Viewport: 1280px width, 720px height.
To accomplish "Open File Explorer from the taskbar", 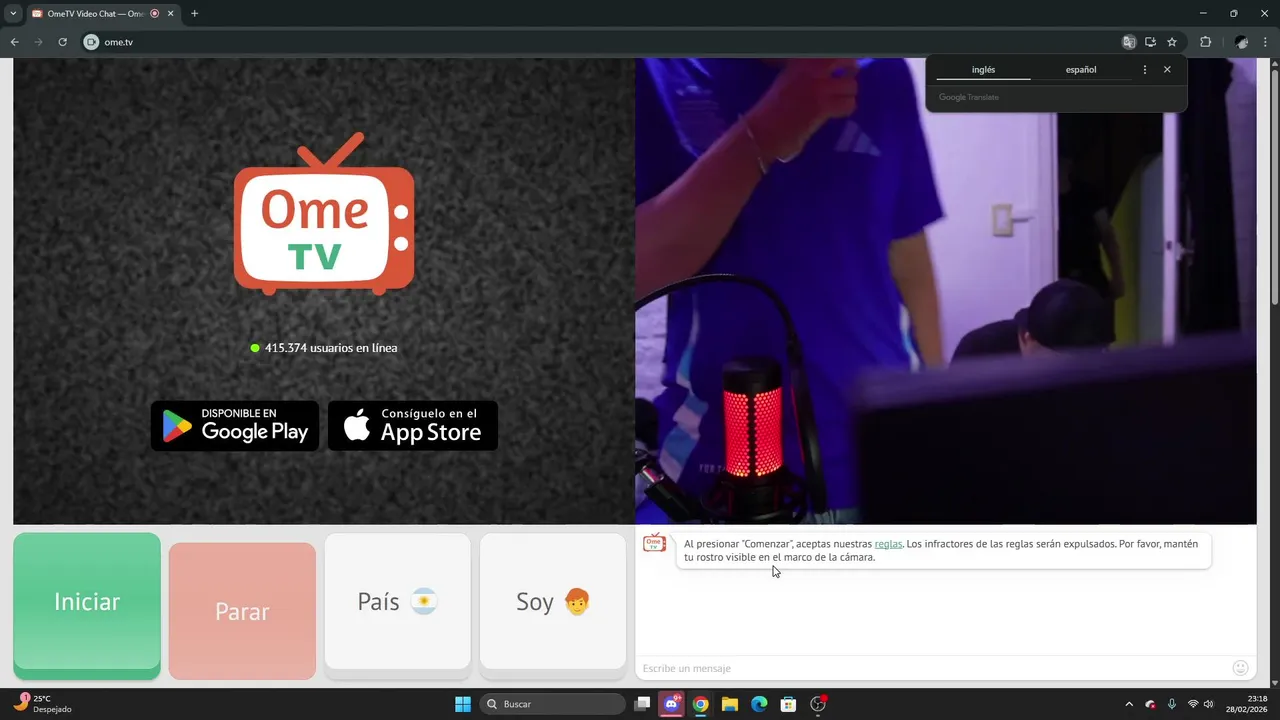I will coord(730,704).
